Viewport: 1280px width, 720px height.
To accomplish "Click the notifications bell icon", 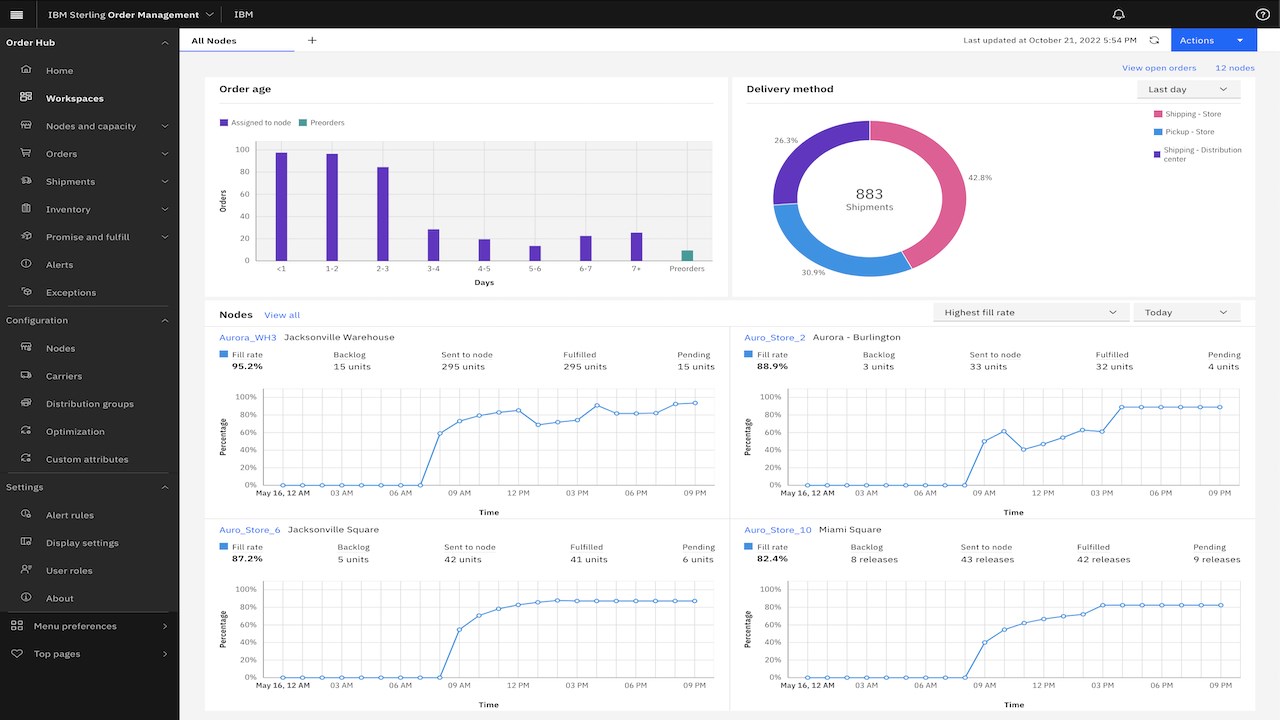I will click(1118, 14).
